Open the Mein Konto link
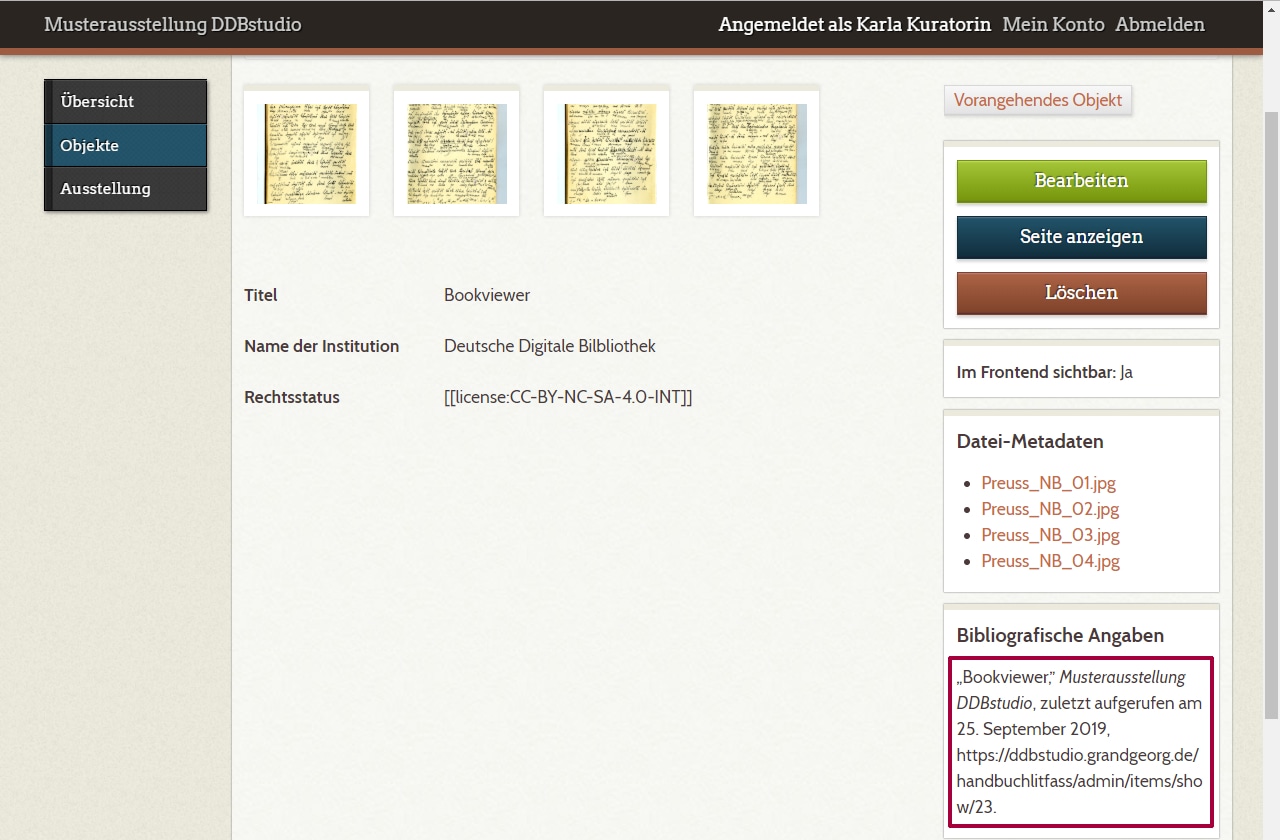 (x=1053, y=25)
